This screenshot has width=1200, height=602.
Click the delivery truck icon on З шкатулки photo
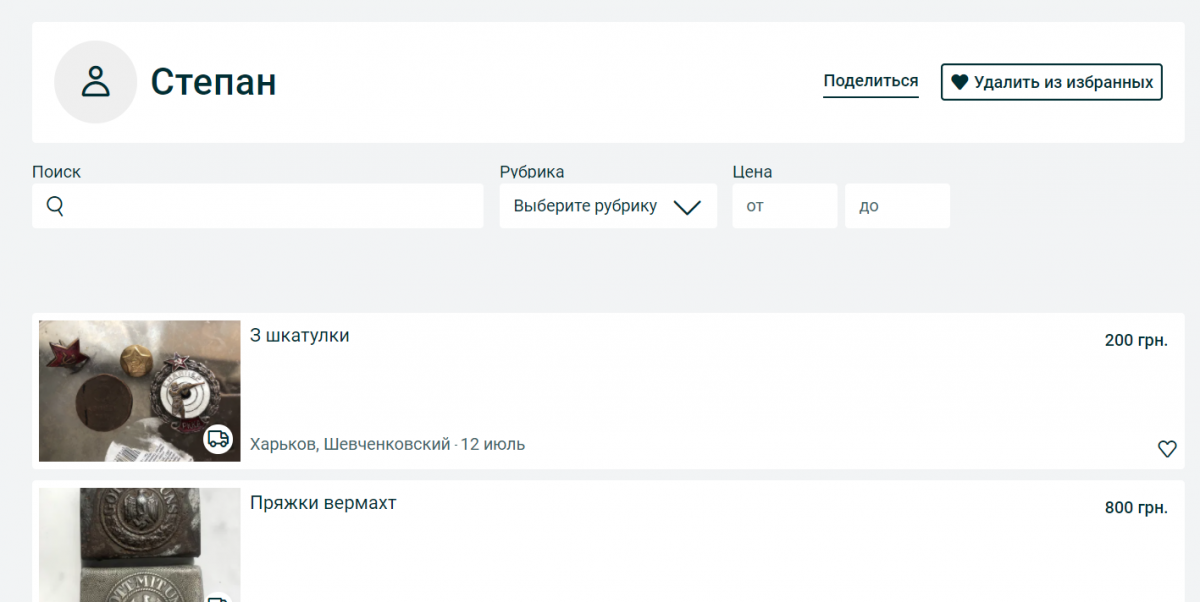tap(218, 439)
